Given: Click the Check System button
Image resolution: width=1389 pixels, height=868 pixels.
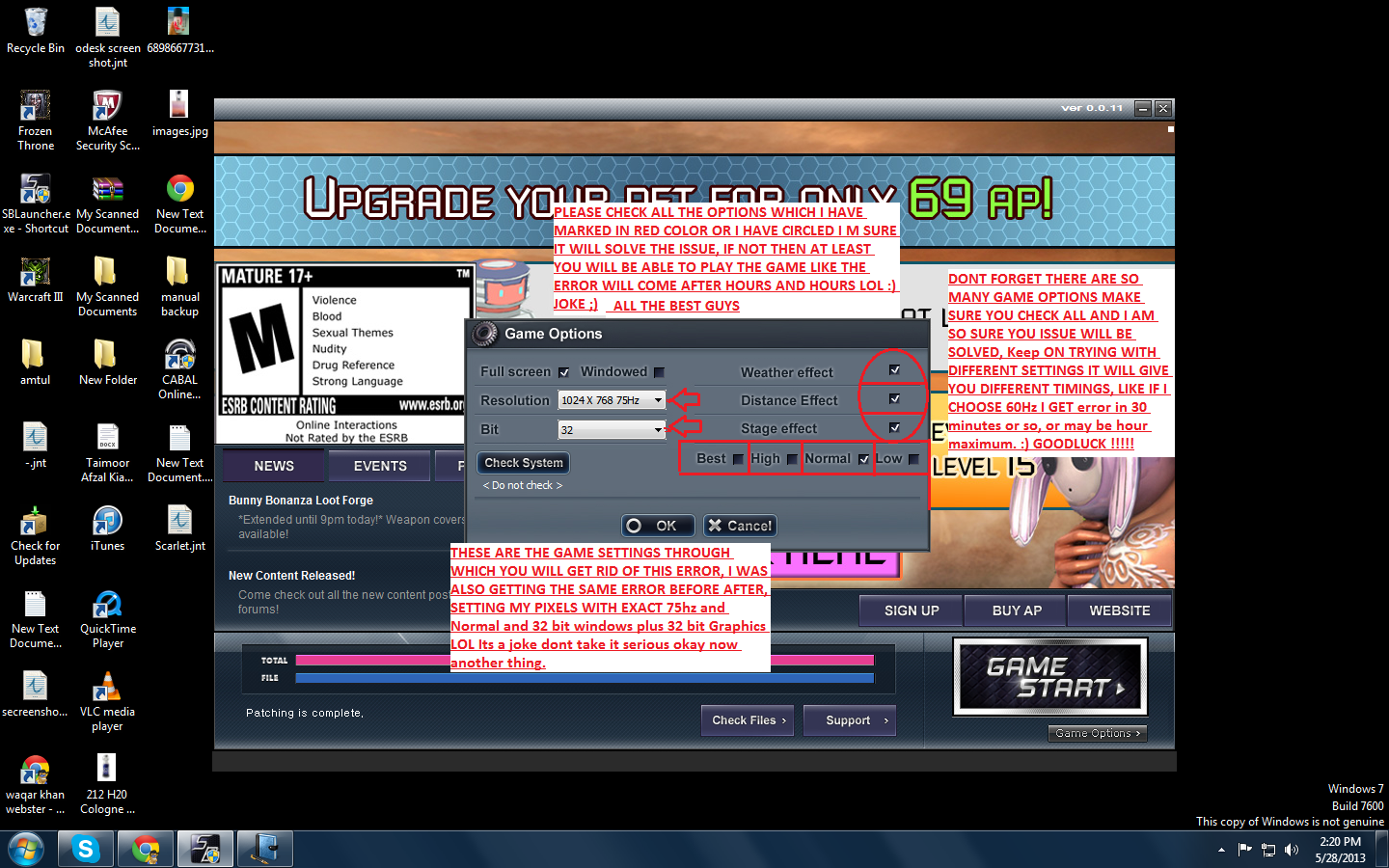Looking at the screenshot, I should [x=524, y=463].
